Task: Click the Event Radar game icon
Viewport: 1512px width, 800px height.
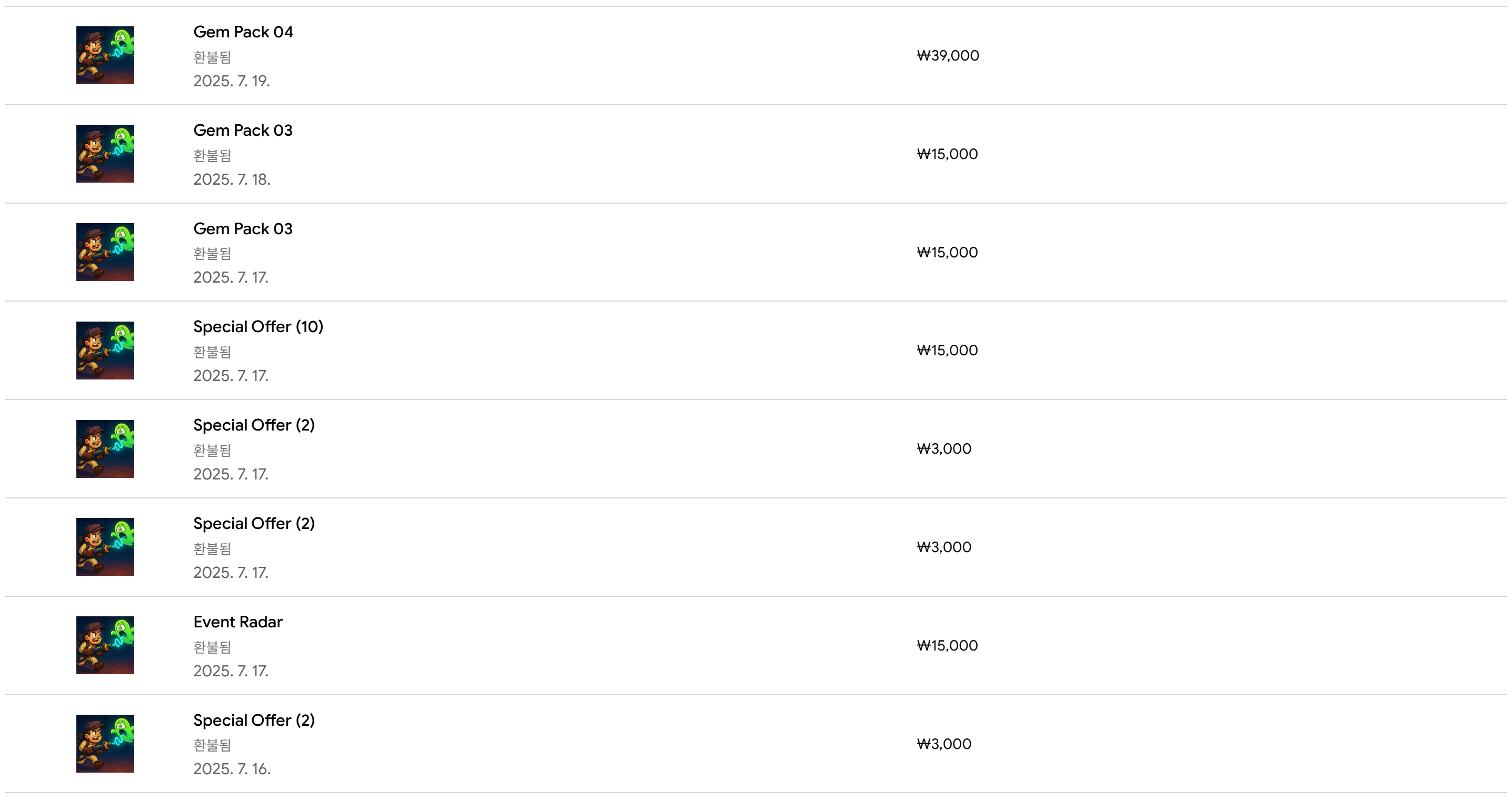Action: tap(105, 645)
